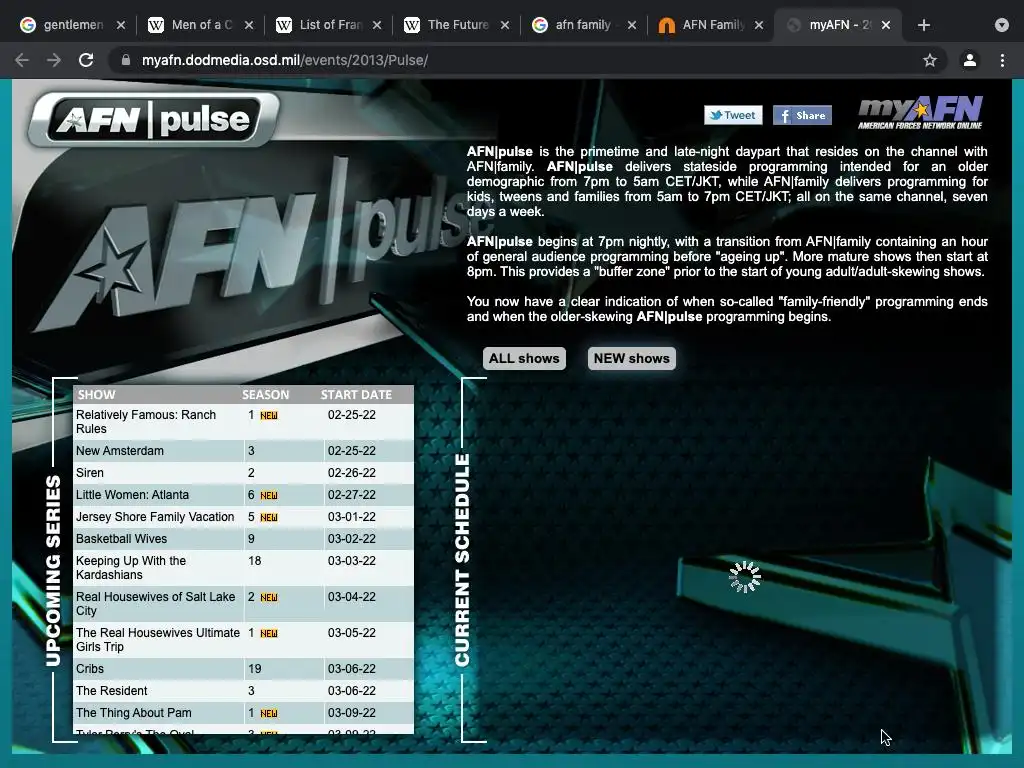Select 'The Thing About Pam' row
Viewport: 1024px width, 768px height.
(x=244, y=713)
